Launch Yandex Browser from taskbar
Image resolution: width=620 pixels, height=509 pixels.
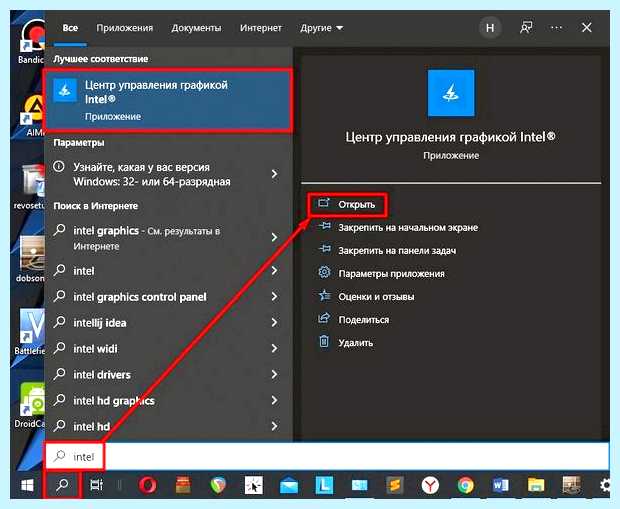[430, 485]
